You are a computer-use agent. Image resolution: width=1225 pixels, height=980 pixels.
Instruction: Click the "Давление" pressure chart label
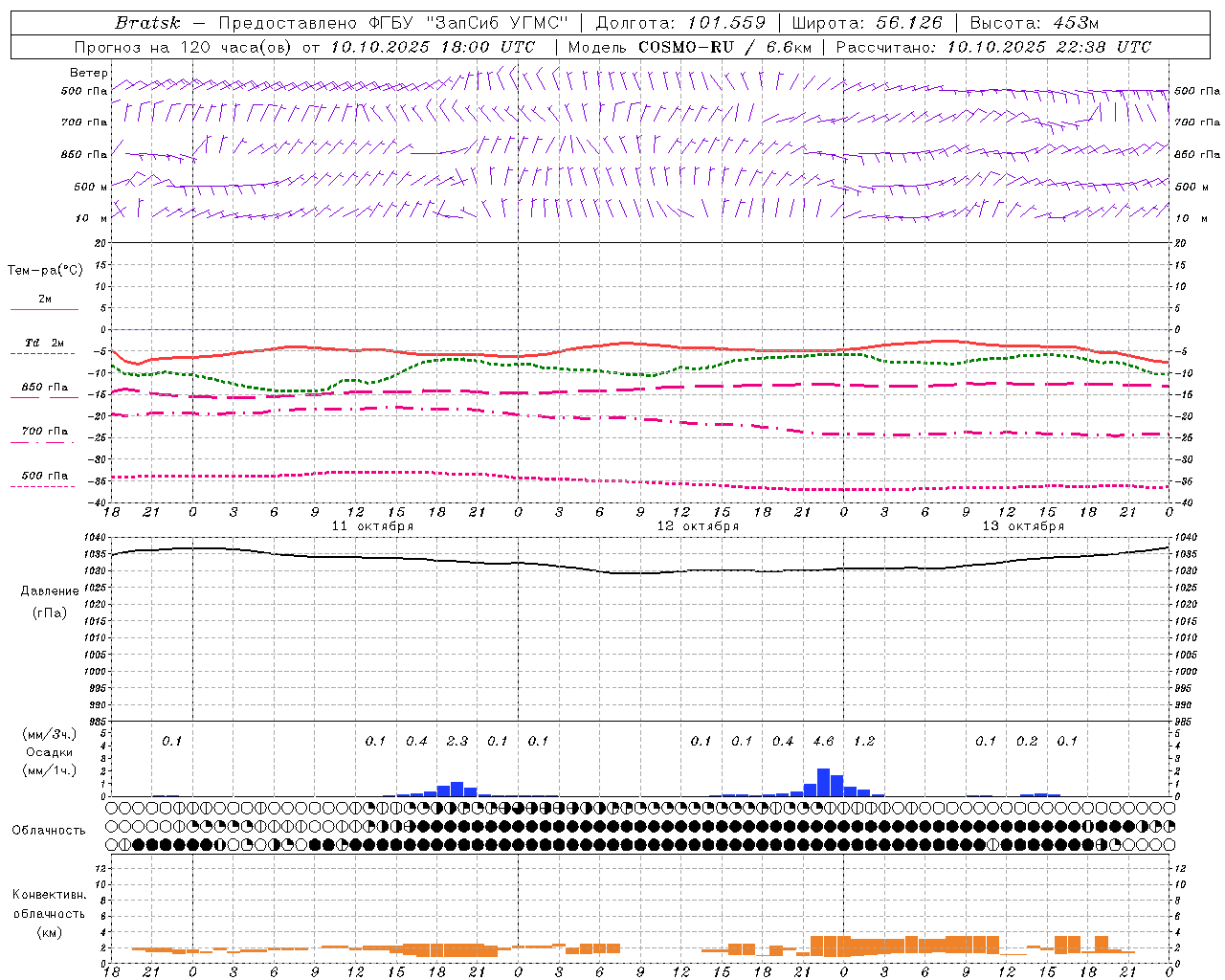(x=49, y=591)
